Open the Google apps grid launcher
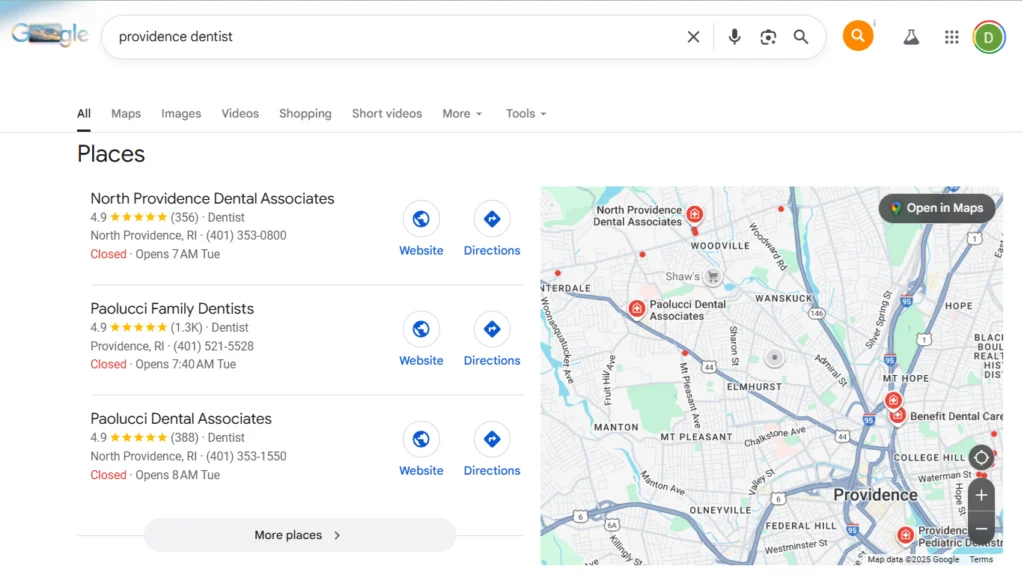1024x578 pixels. point(951,36)
